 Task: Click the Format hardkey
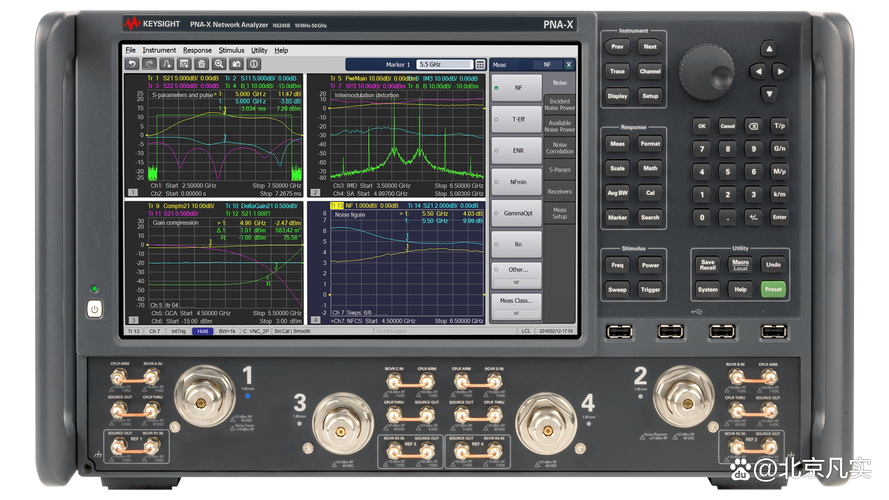(650, 144)
